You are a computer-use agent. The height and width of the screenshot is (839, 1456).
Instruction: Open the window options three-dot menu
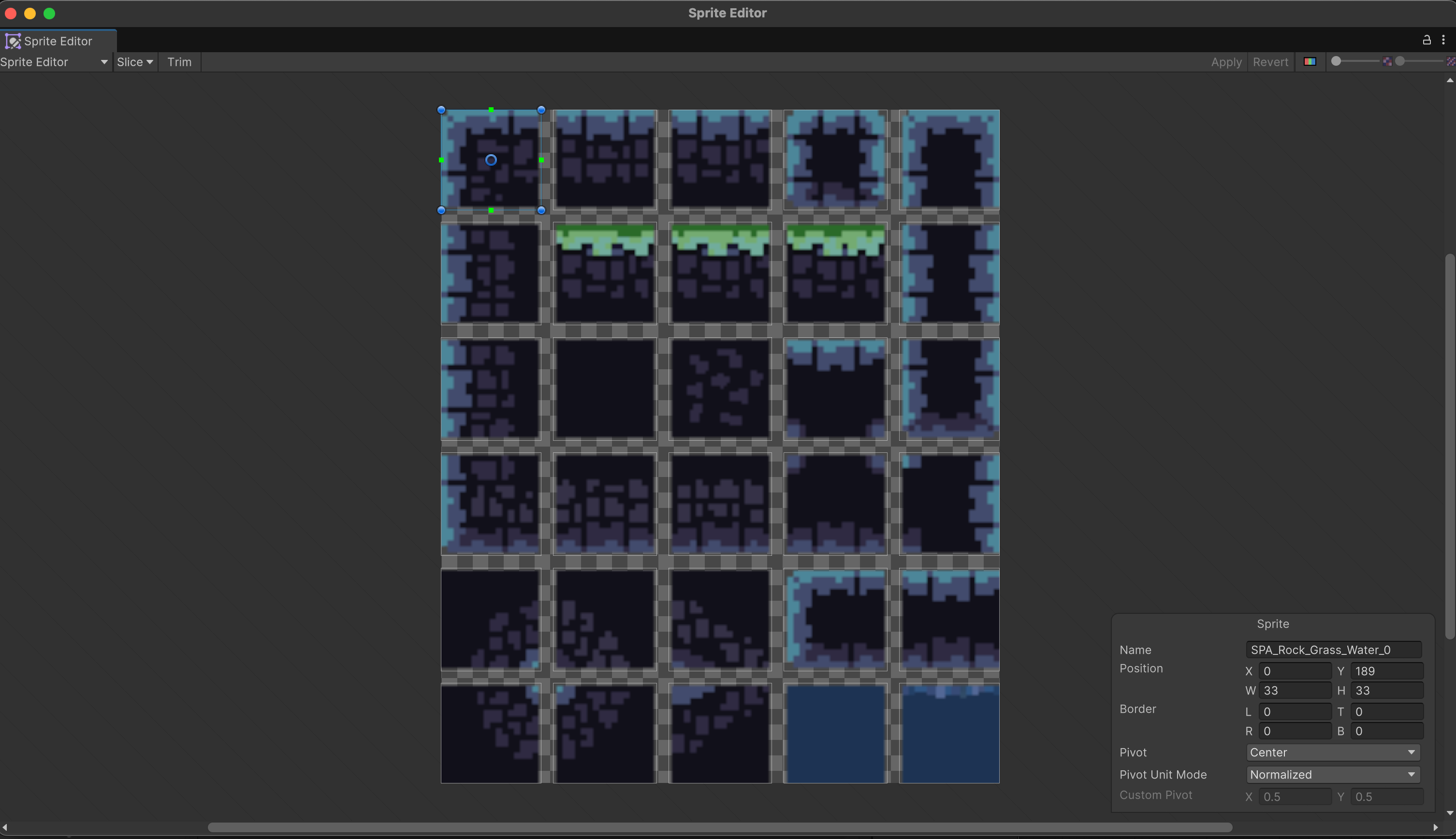pyautogui.click(x=1444, y=40)
